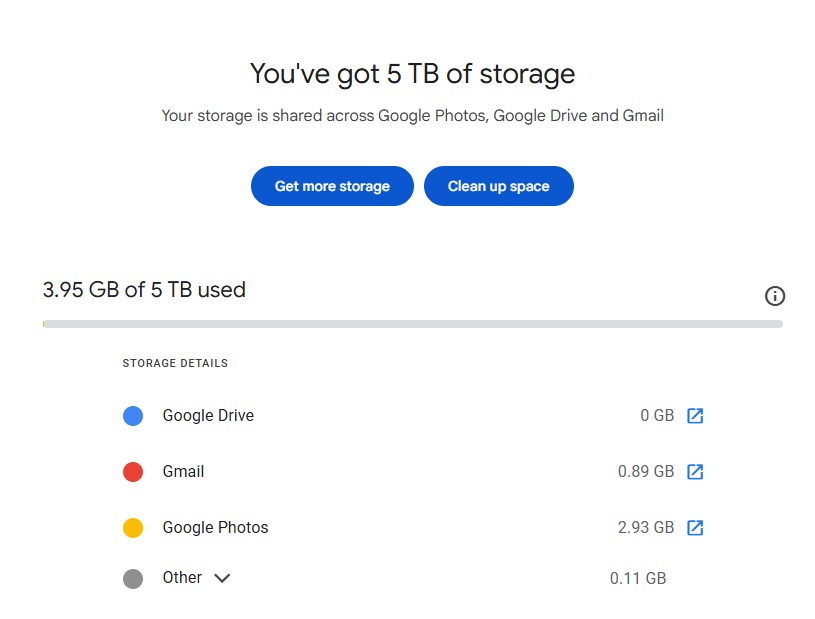Click the red Gmail color dot
This screenshot has height=619, width=815.
[133, 472]
